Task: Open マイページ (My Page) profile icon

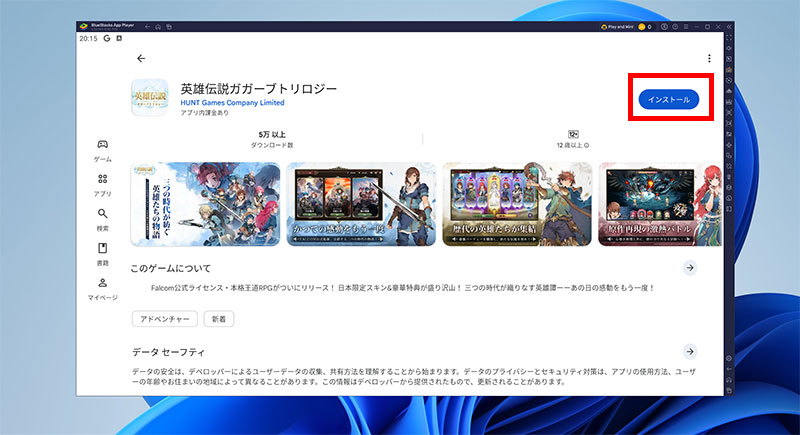Action: (103, 287)
